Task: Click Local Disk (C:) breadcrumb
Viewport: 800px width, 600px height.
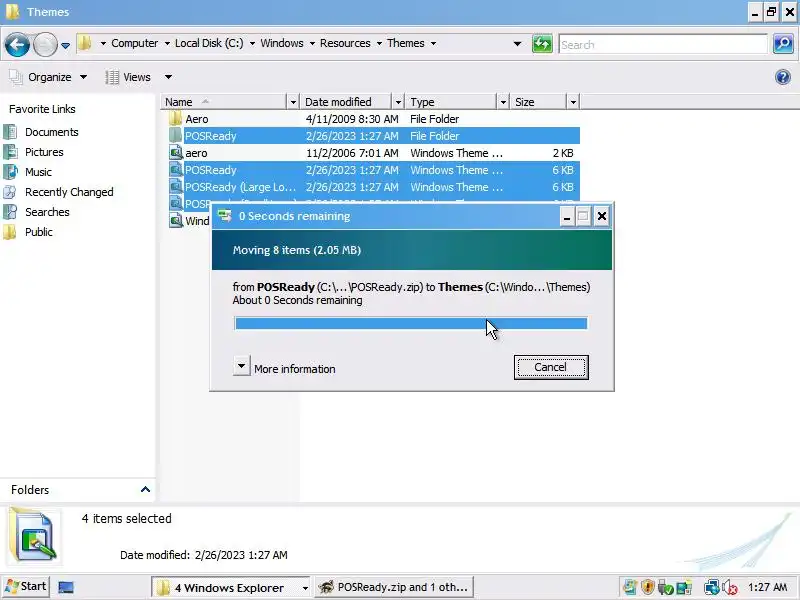Action: coord(209,43)
